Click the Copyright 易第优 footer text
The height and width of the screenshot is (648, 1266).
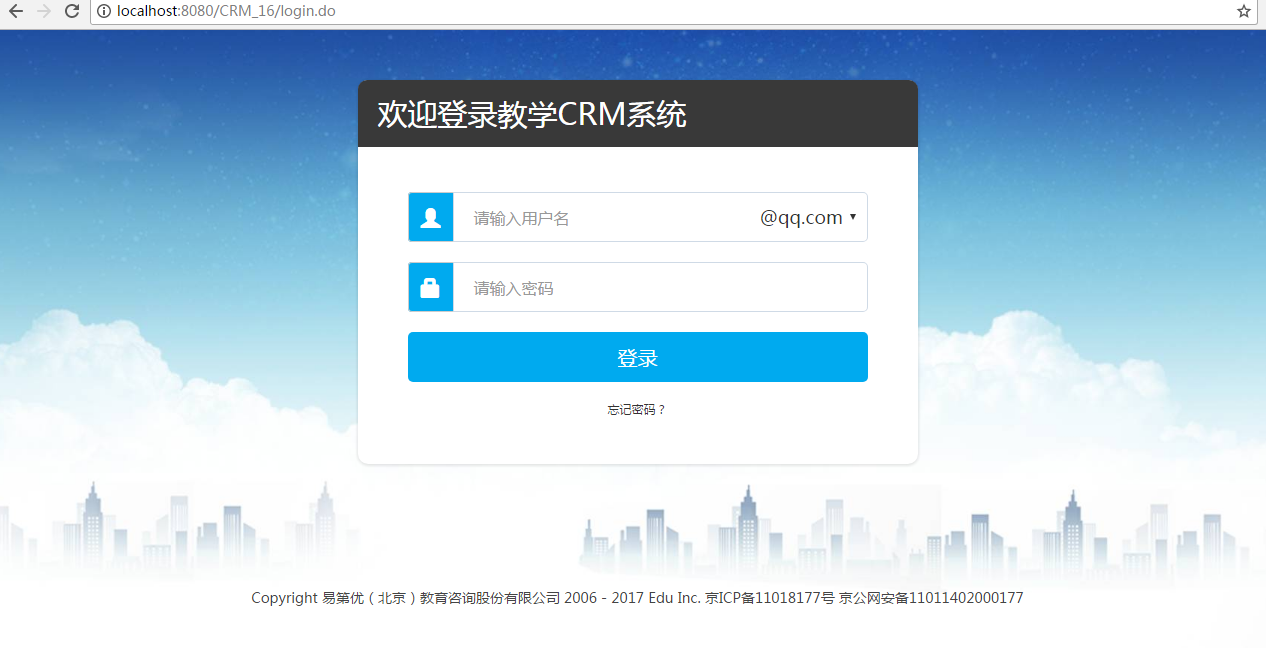[637, 598]
